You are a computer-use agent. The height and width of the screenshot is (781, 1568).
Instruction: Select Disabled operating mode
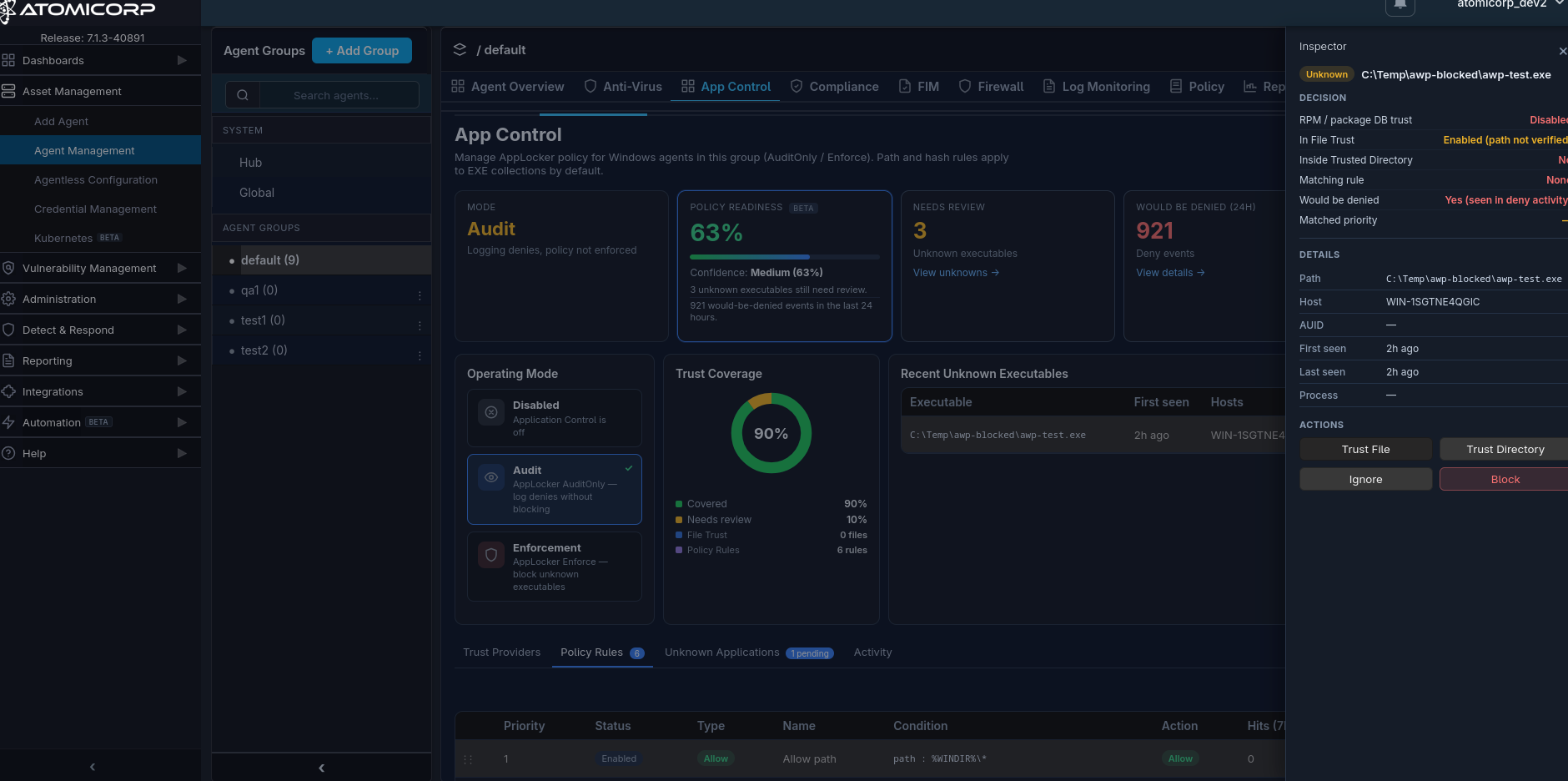[555, 418]
